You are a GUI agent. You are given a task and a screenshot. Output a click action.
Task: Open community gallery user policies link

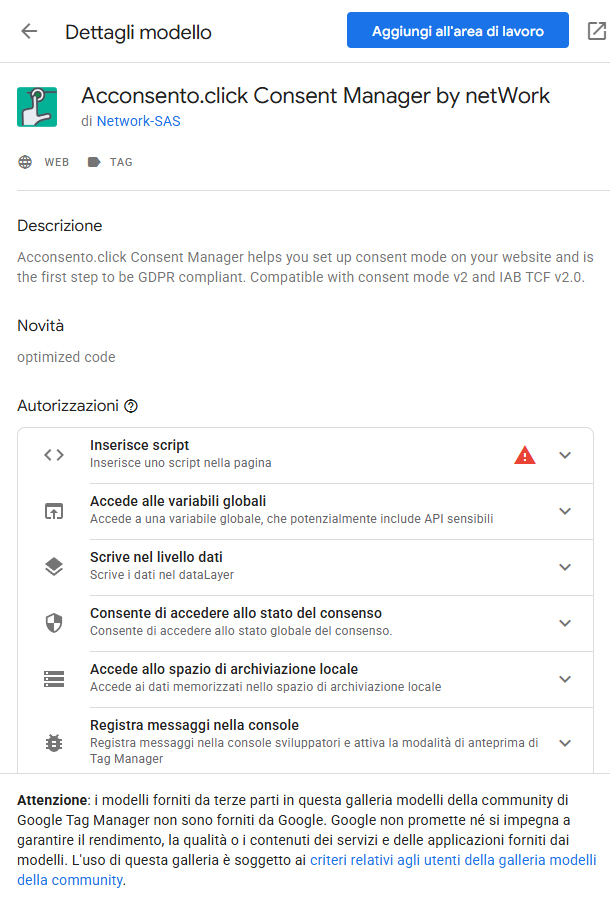pos(306,870)
